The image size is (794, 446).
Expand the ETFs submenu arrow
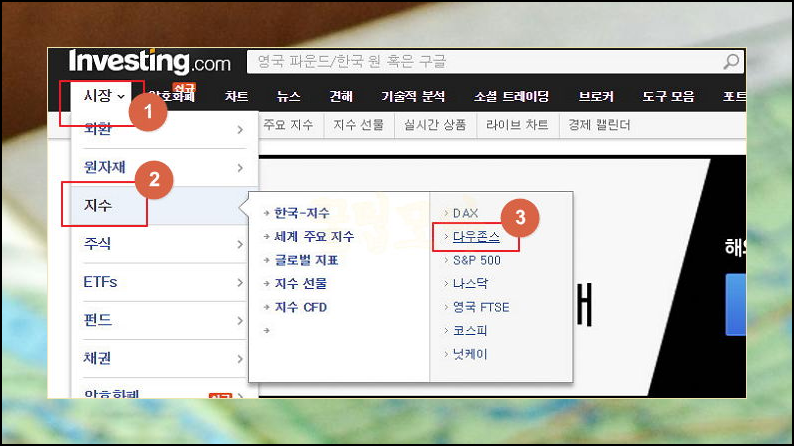click(240, 282)
